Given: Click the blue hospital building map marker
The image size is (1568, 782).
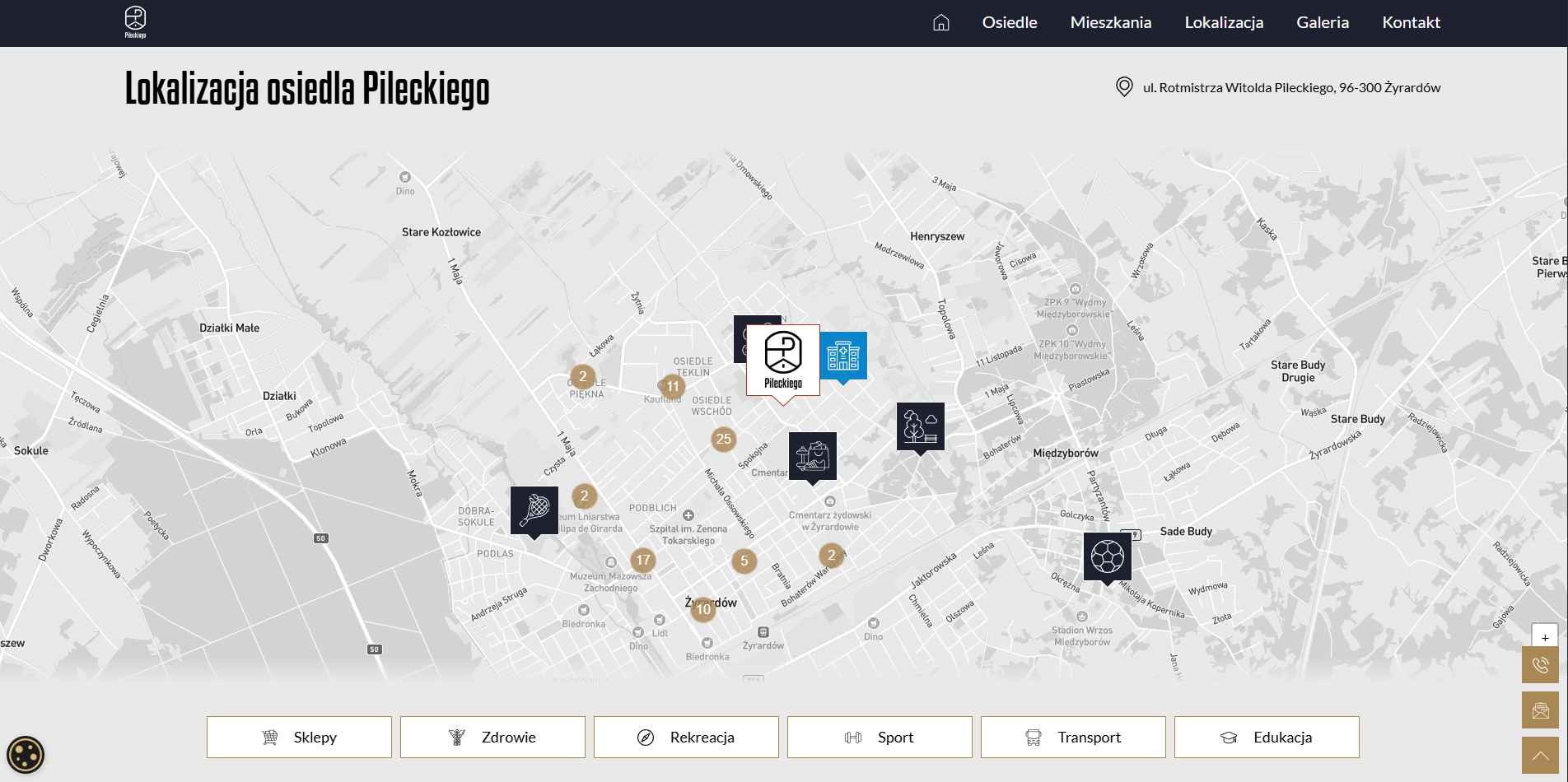Looking at the screenshot, I should click(x=843, y=356).
